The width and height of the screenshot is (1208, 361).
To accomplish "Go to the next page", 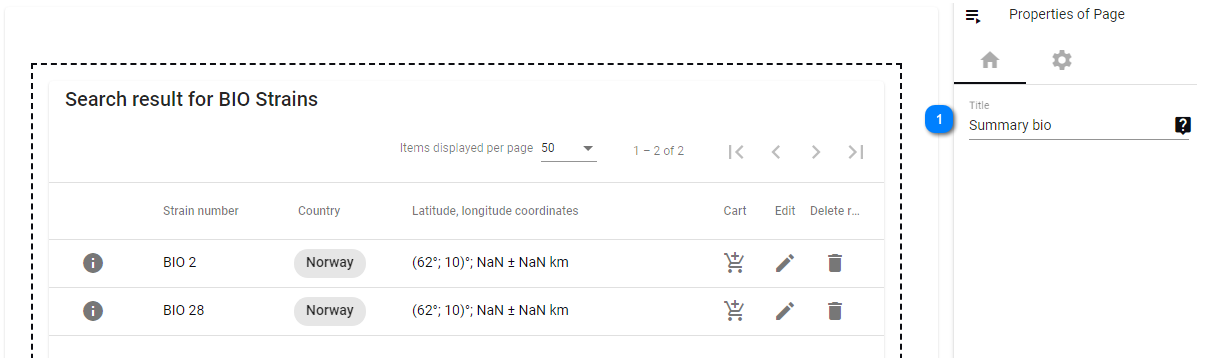I will pyautogui.click(x=816, y=152).
